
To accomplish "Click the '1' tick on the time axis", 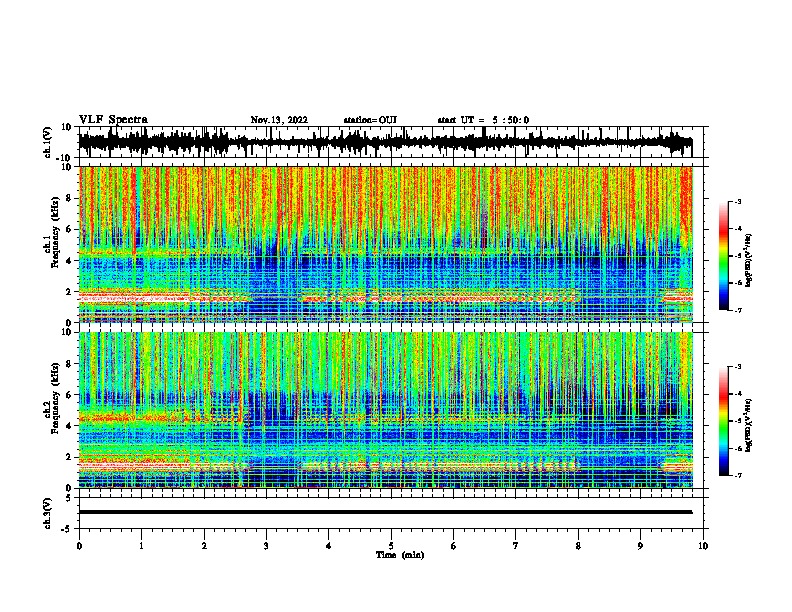I will [x=141, y=546].
